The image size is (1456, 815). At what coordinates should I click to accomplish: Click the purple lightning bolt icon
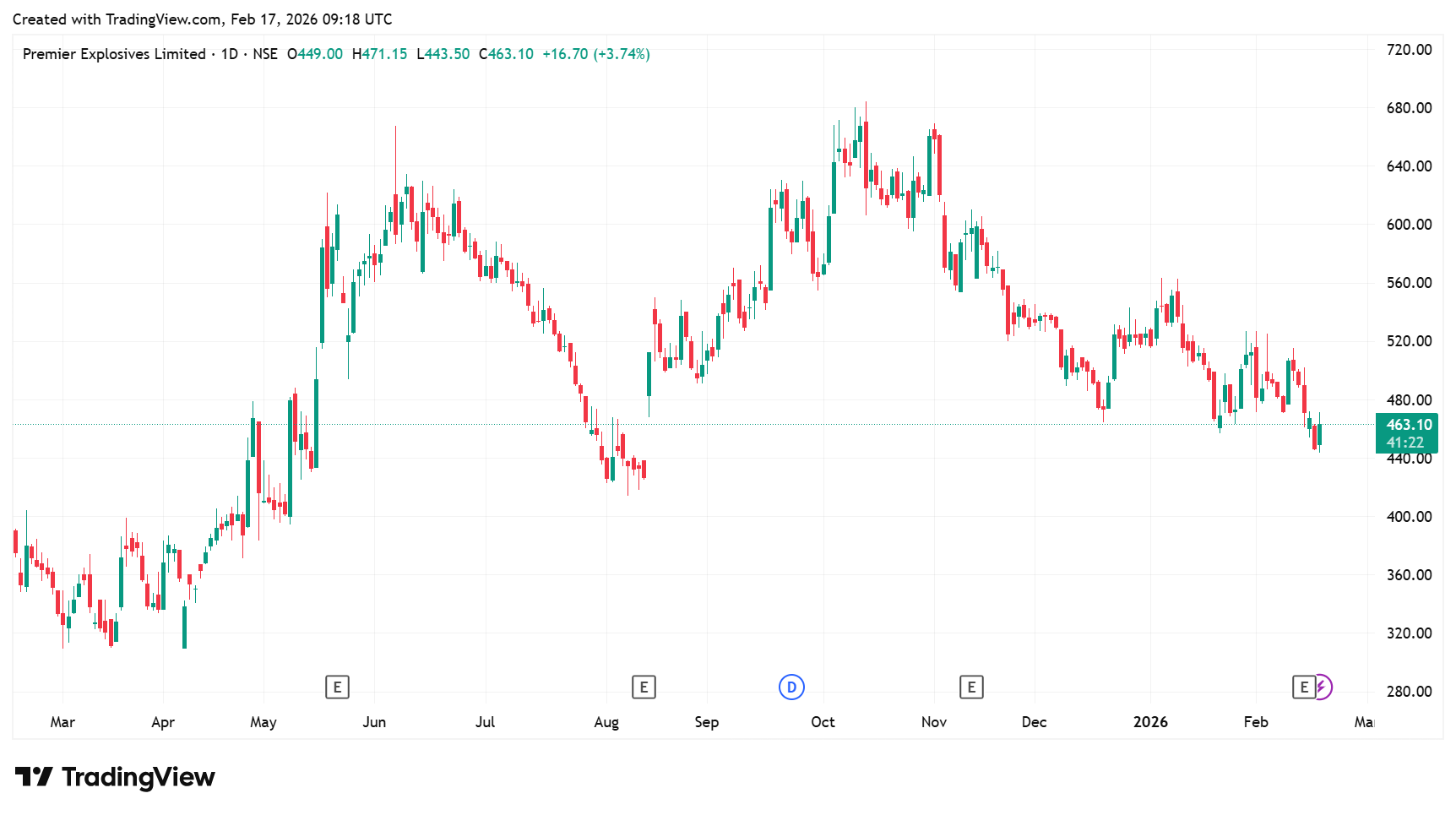[1323, 687]
